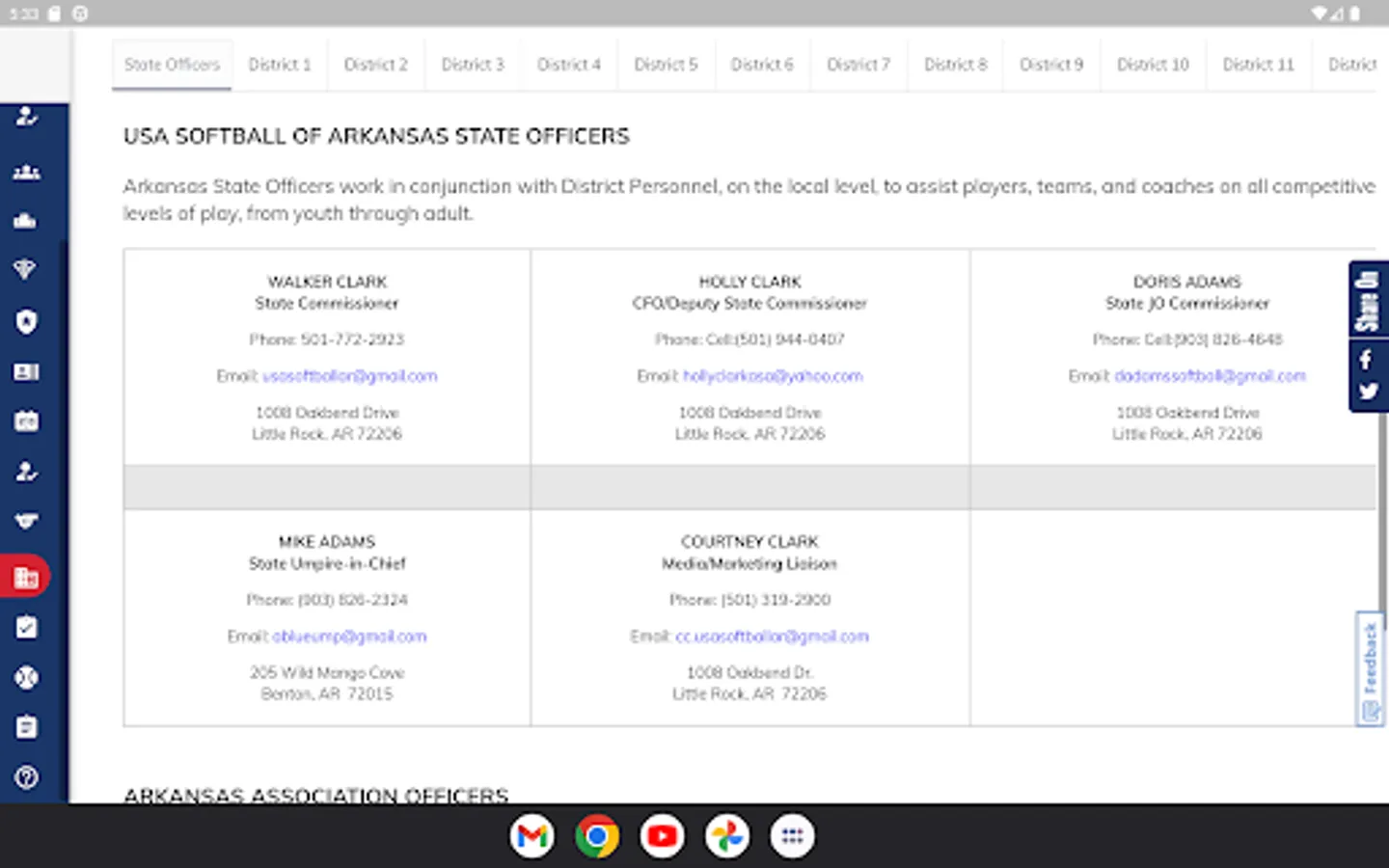Open the calendar icon in sidebar
The height and width of the screenshot is (868, 1389).
click(x=26, y=421)
